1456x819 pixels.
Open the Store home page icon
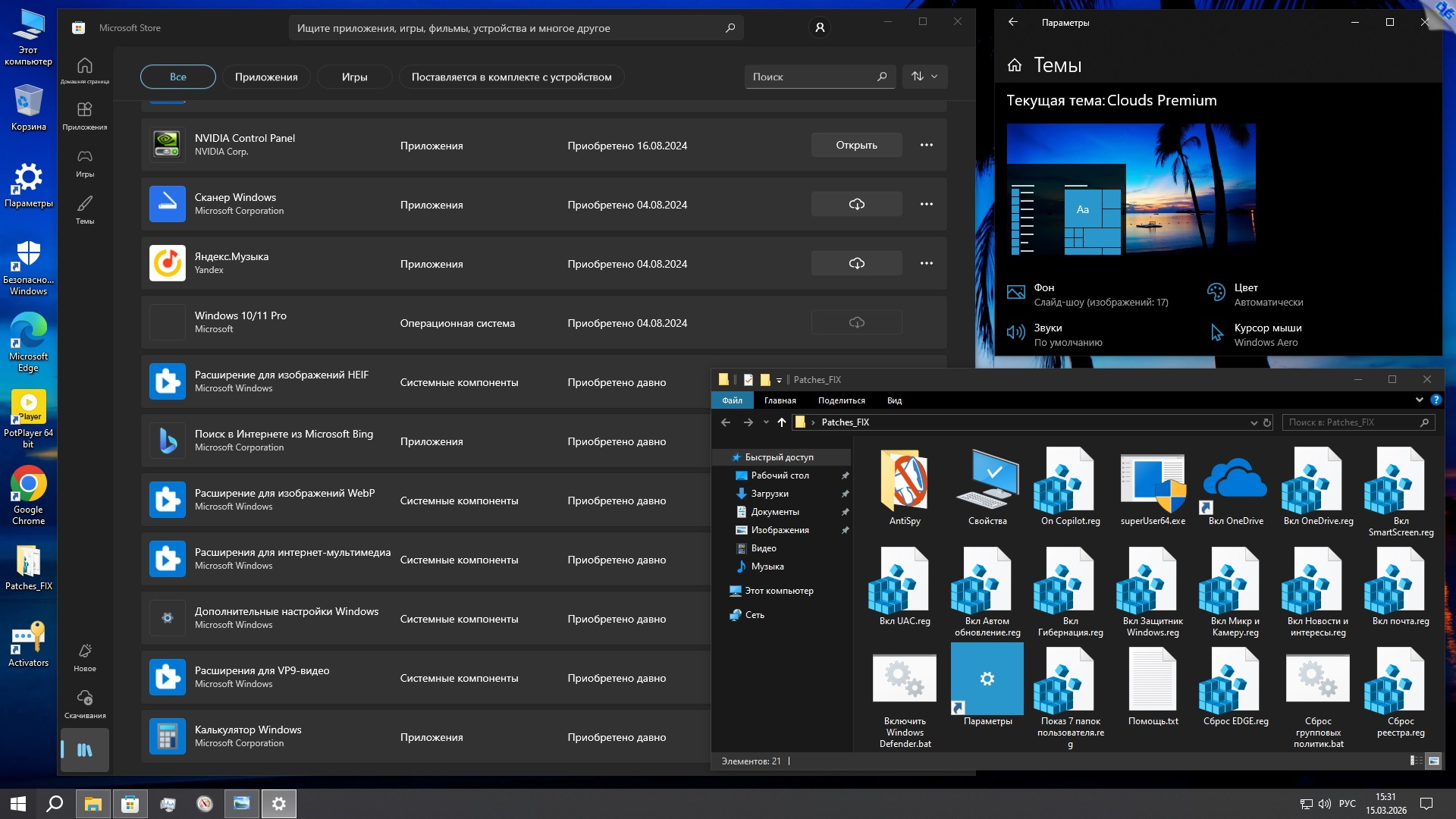coord(85,70)
